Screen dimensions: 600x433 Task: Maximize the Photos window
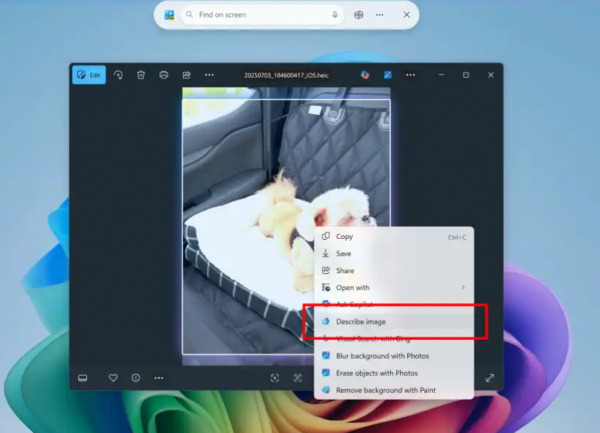(466, 75)
